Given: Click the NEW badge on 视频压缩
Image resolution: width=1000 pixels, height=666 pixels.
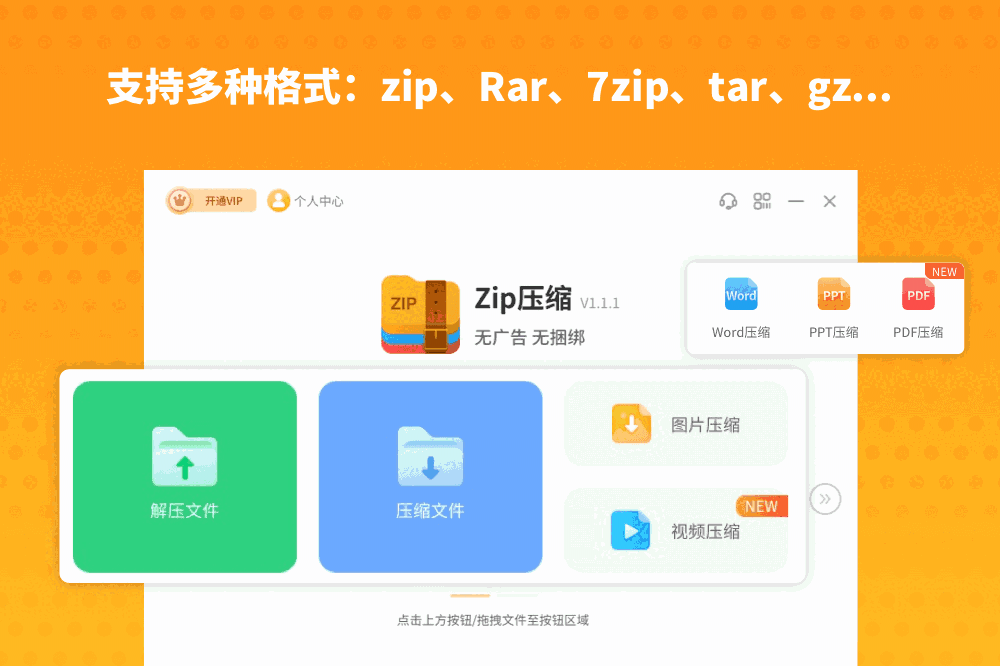Looking at the screenshot, I should click(x=761, y=506).
